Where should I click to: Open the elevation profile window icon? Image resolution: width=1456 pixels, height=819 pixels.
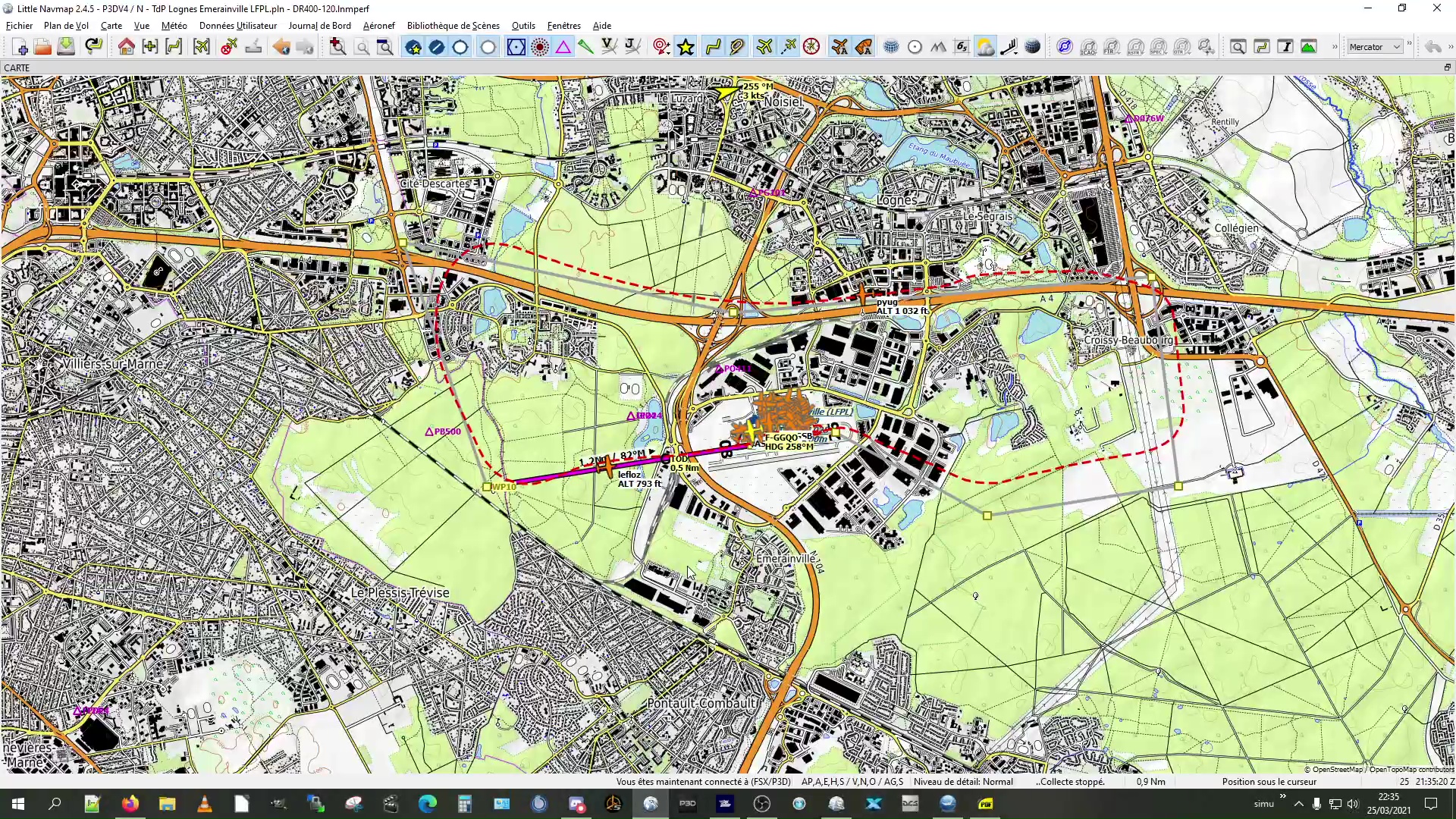[1309, 47]
